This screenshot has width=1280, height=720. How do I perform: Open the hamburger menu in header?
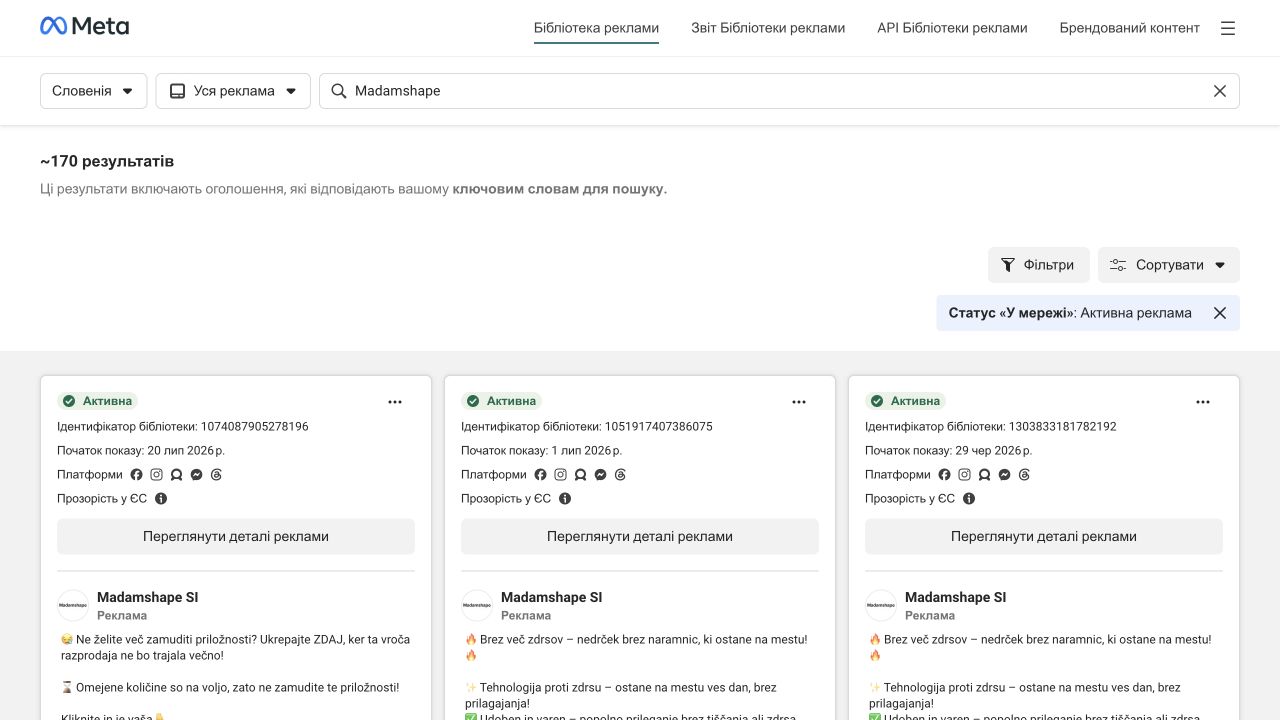click(1228, 28)
